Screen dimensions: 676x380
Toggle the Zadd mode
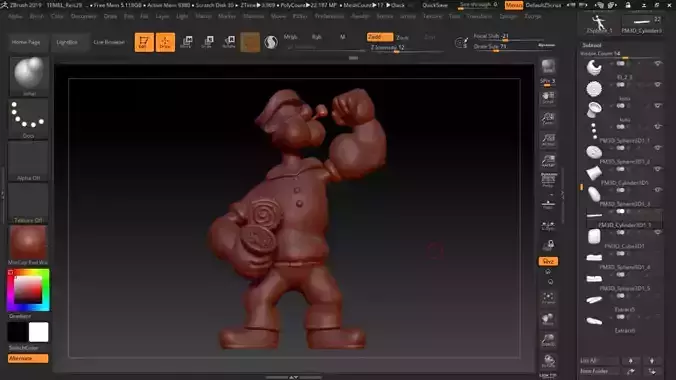click(380, 37)
